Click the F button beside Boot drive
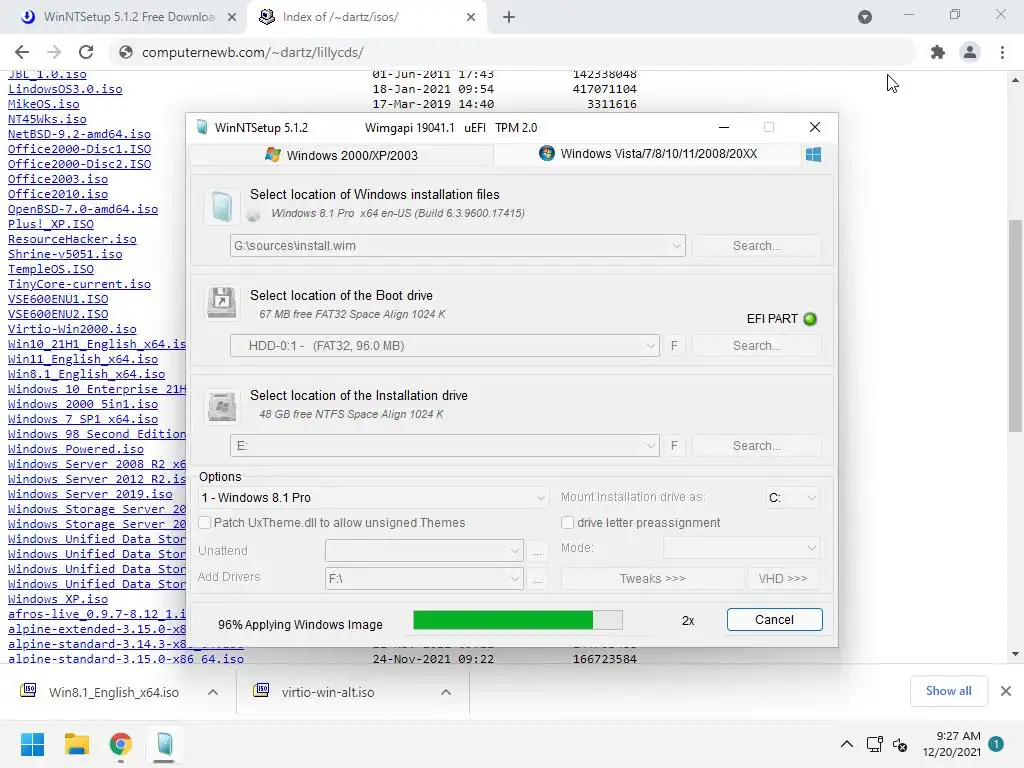Viewport: 1024px width, 768px height. [674, 345]
